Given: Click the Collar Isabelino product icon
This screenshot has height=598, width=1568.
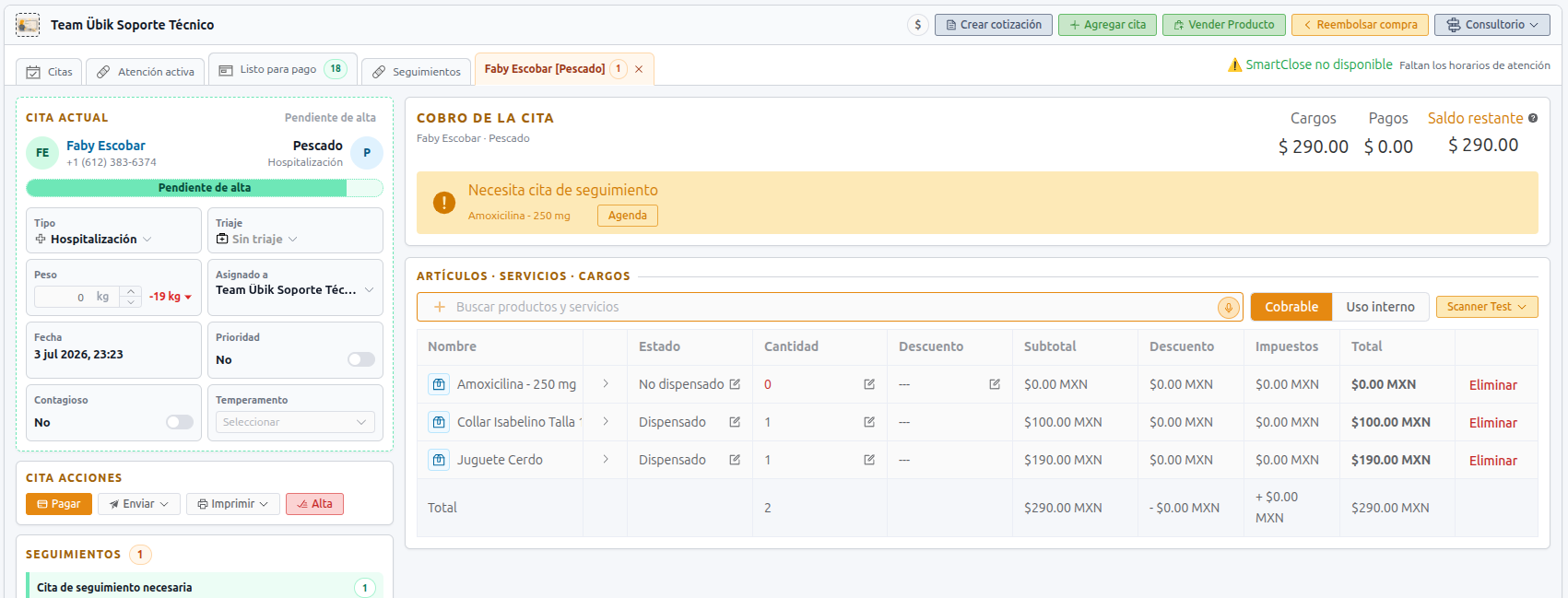Looking at the screenshot, I should click(439, 422).
